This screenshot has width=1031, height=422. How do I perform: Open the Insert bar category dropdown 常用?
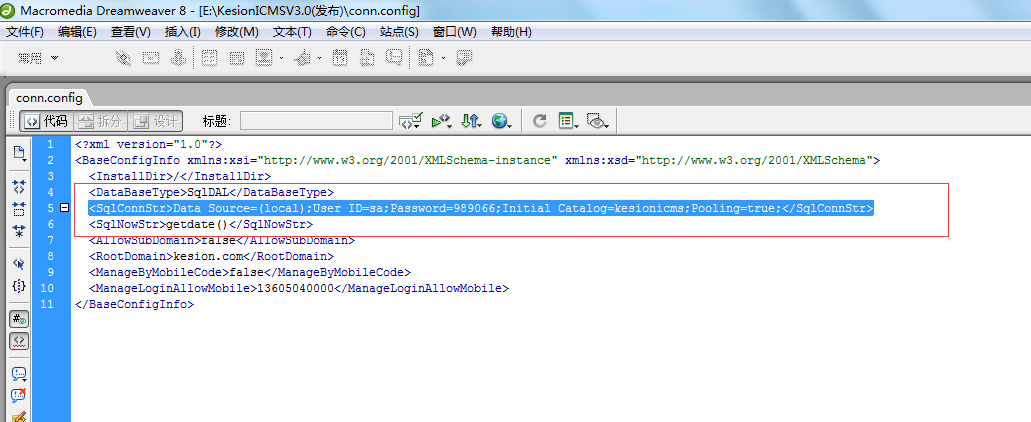click(38, 58)
